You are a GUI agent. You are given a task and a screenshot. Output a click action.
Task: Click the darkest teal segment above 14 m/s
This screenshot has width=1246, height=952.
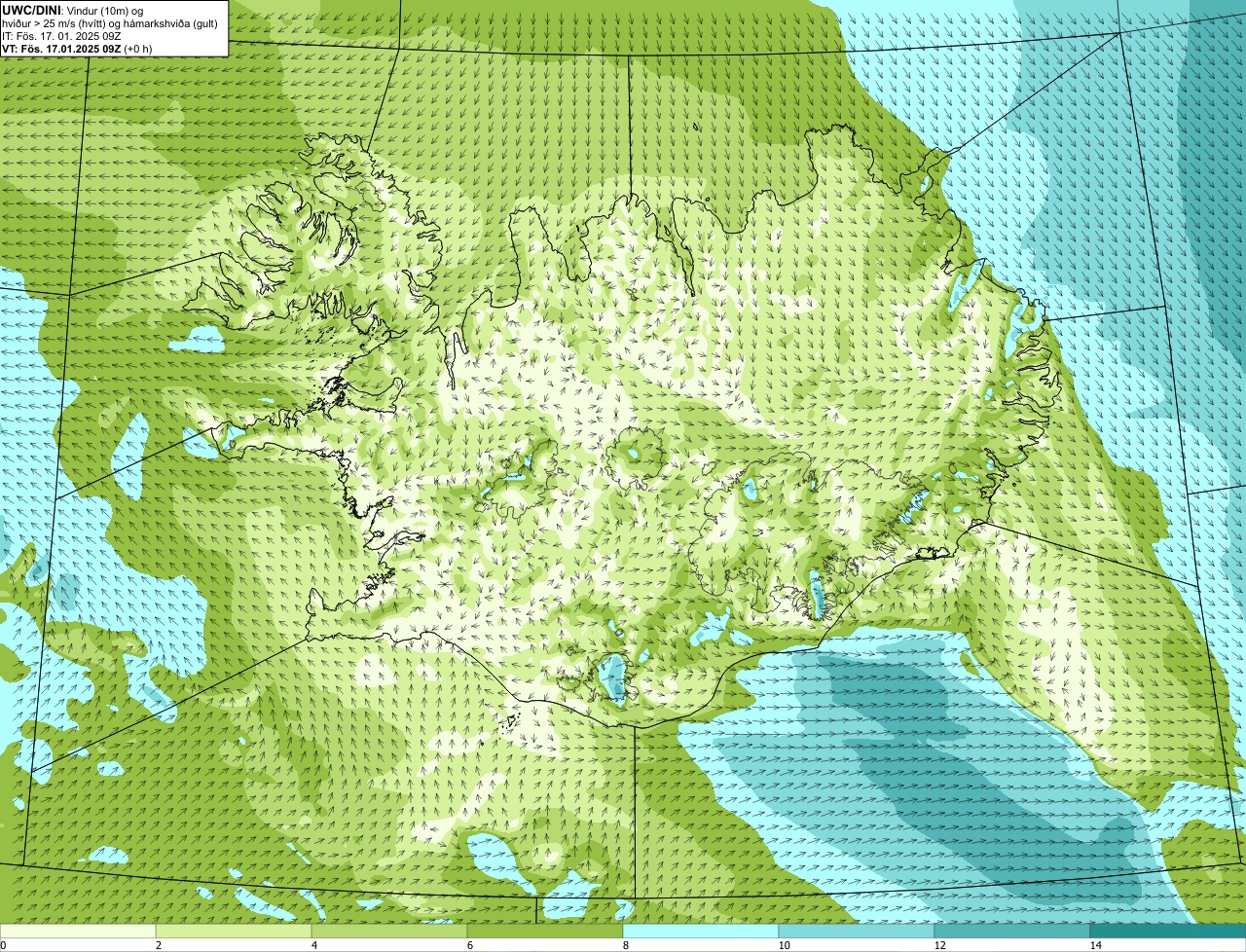point(1168,931)
